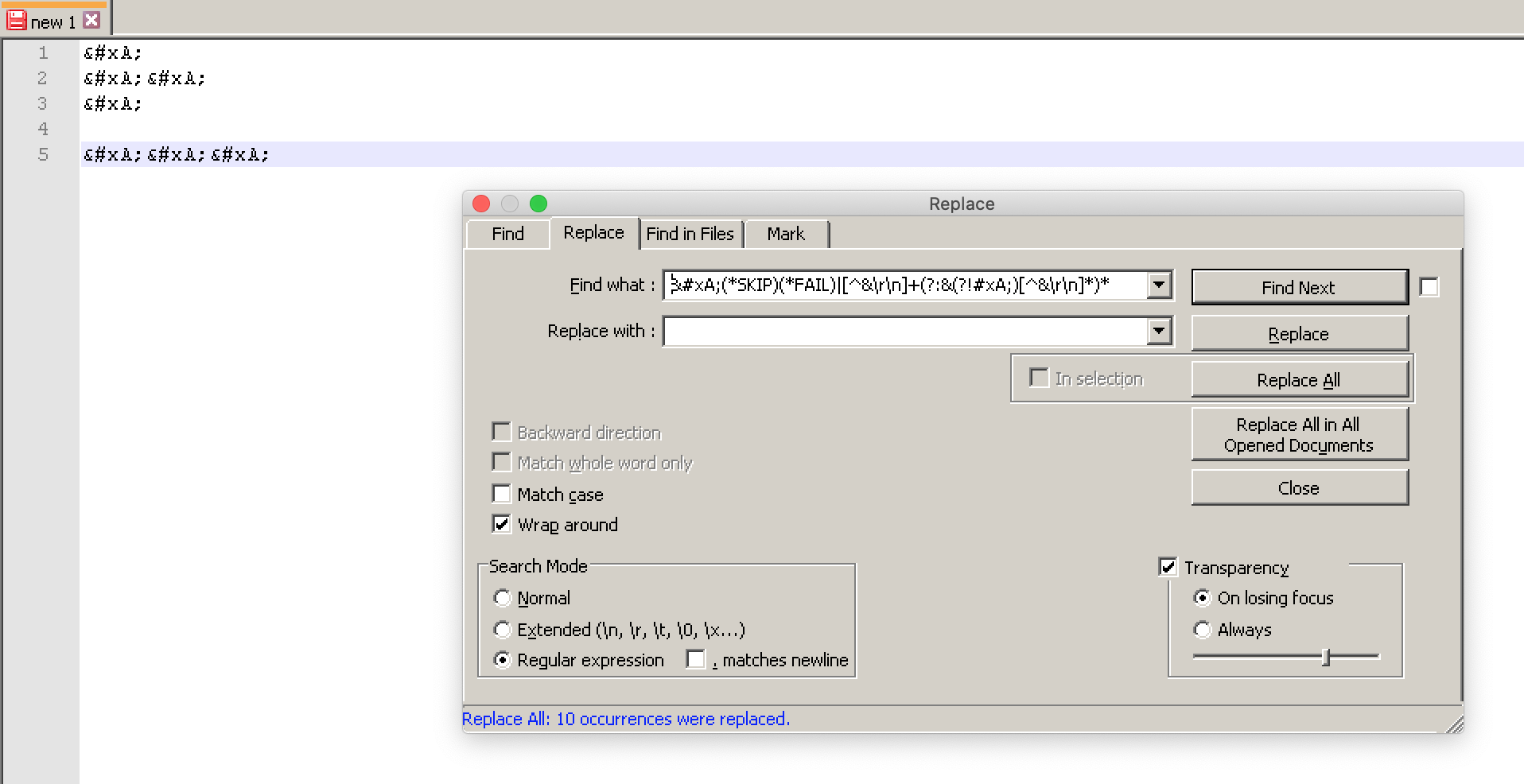1524x784 pixels.
Task: Close the new 1 document tab
Action: pos(92,21)
